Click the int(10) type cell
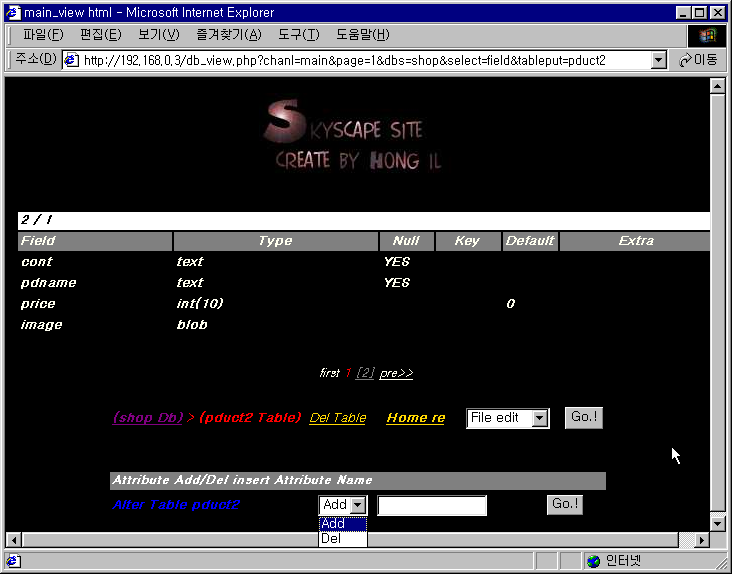The height and width of the screenshot is (574, 732). pos(200,304)
